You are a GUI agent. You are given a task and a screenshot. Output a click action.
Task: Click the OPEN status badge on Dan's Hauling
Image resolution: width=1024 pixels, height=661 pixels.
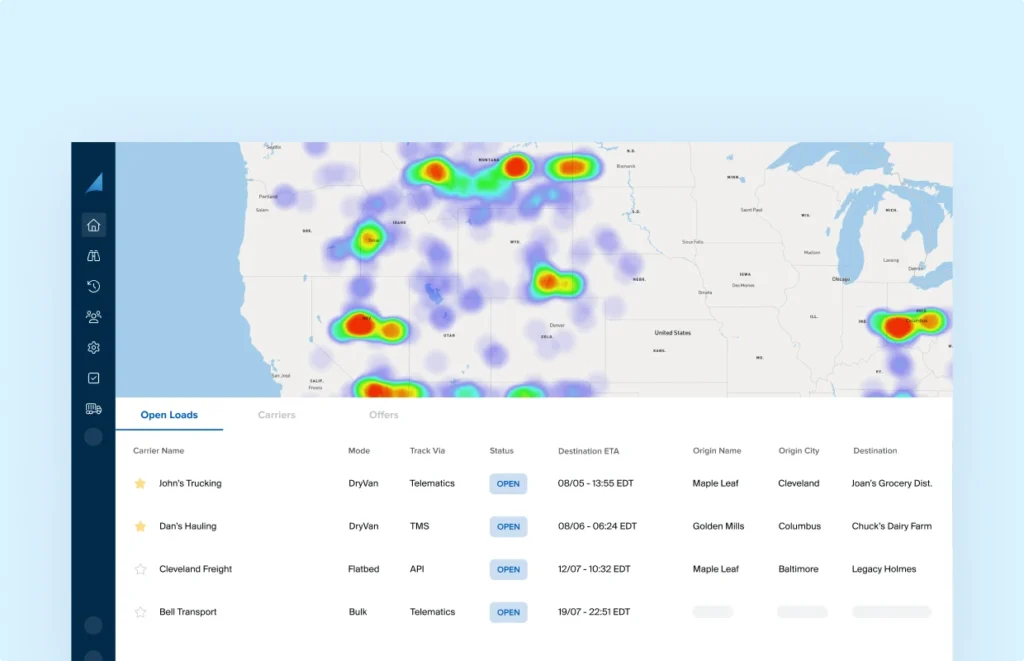point(508,526)
